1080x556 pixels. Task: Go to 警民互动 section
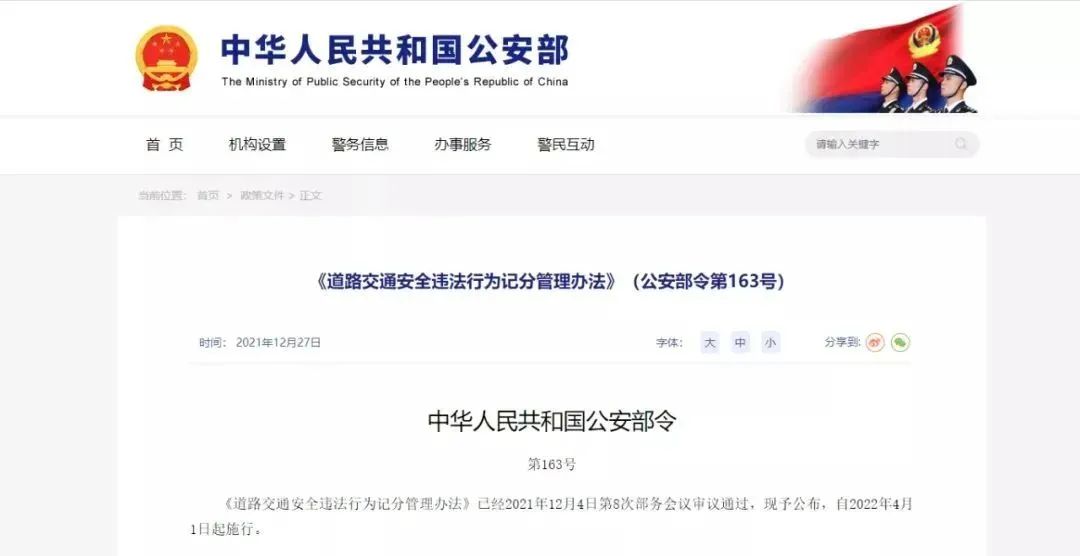click(565, 145)
